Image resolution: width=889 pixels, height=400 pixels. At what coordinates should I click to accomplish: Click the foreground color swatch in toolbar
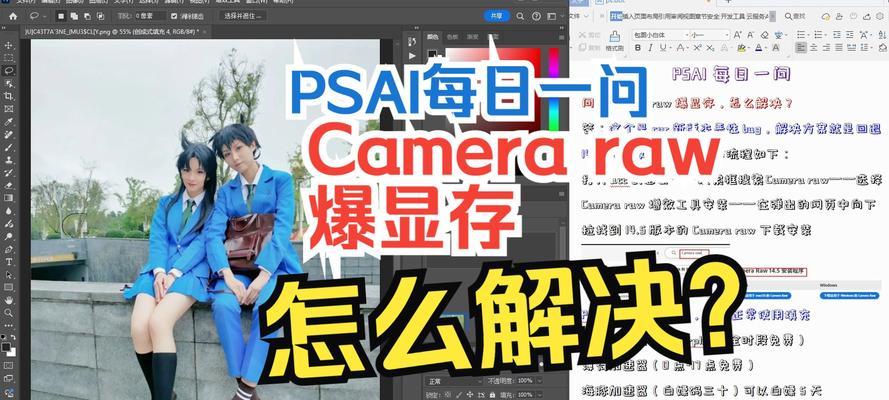click(6, 346)
